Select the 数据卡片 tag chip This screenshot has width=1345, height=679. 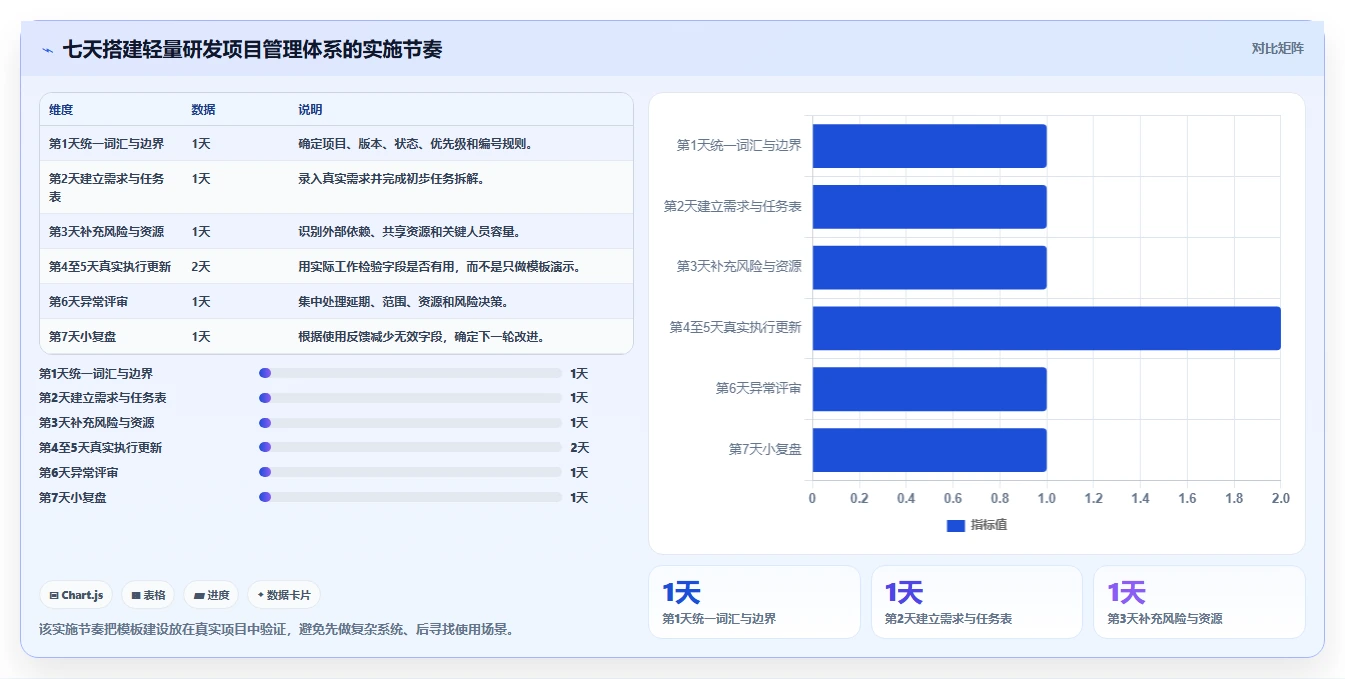pyautogui.click(x=284, y=595)
